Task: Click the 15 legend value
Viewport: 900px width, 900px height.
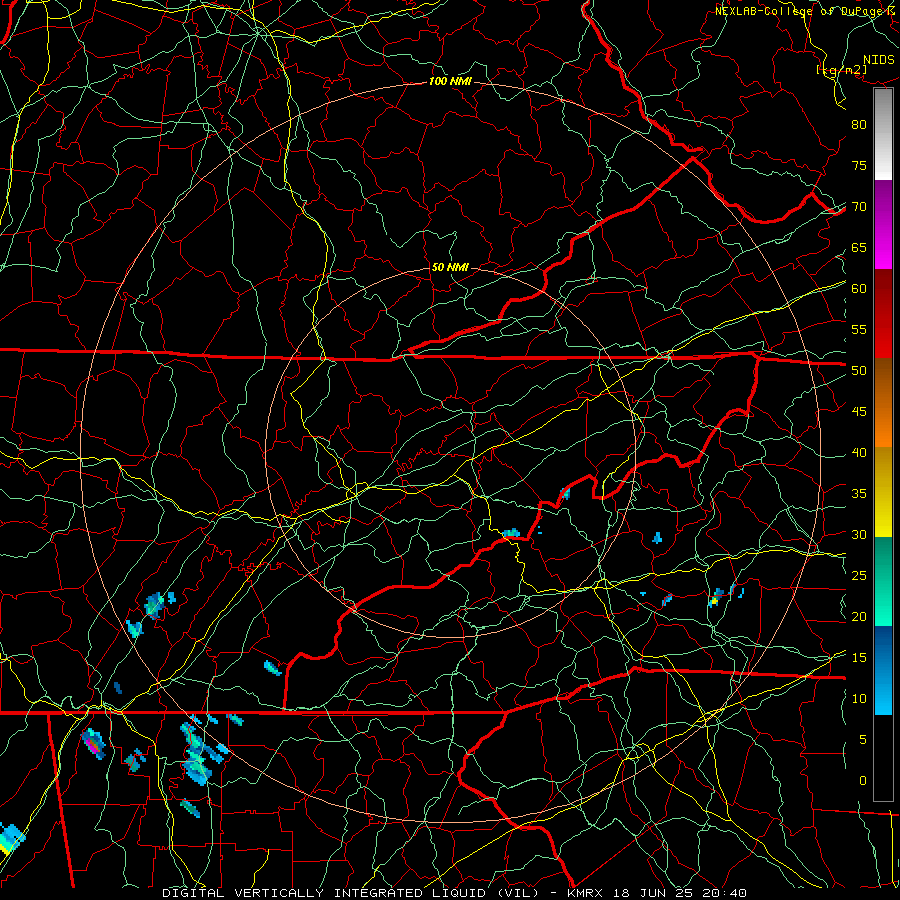Action: pos(859,658)
